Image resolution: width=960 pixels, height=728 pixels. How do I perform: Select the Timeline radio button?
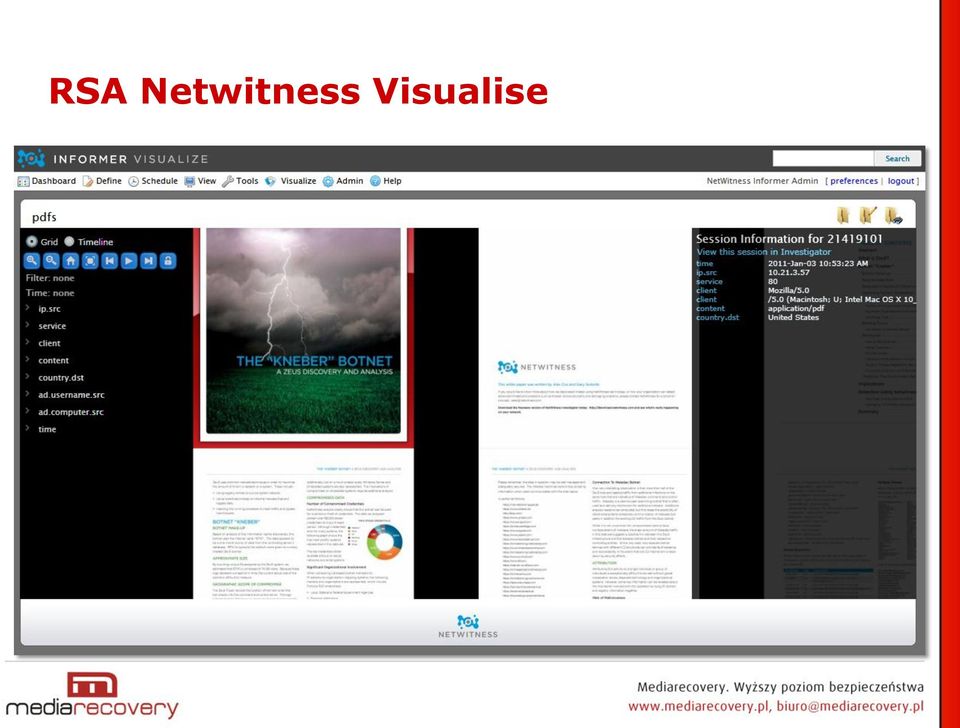click(x=69, y=241)
